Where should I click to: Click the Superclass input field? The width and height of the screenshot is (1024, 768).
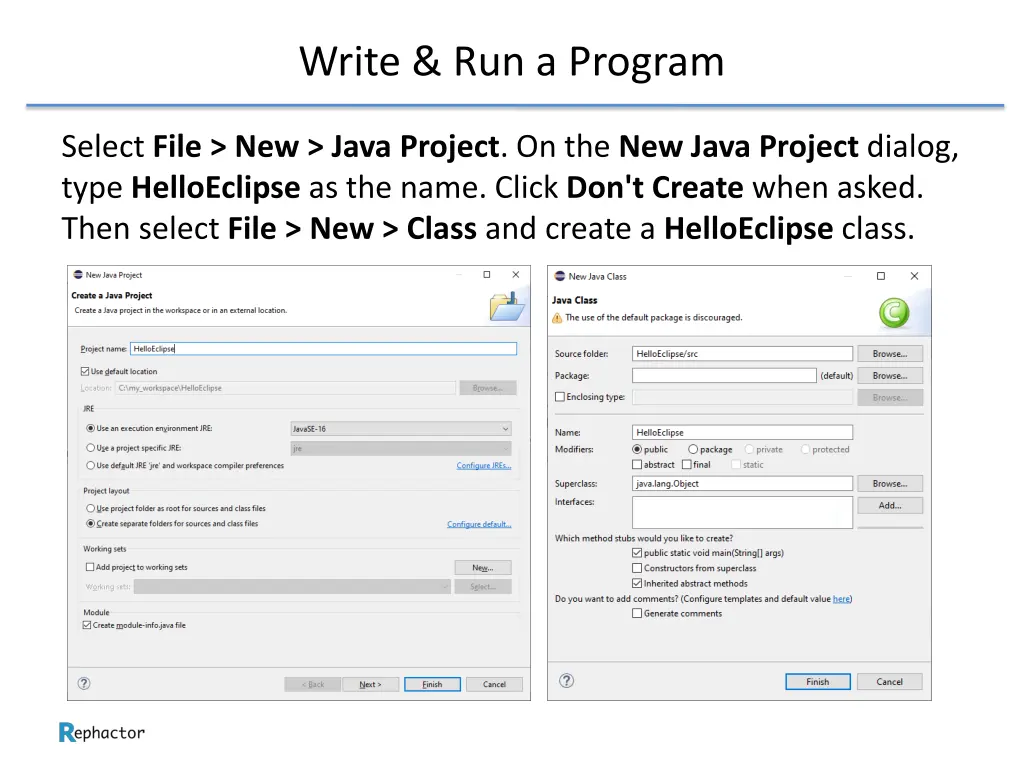tap(742, 484)
